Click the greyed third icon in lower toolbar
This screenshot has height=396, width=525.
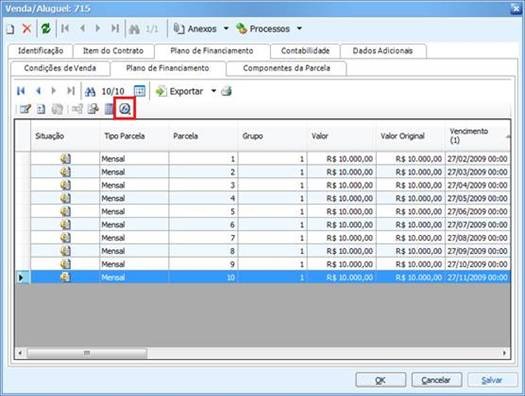coord(57,109)
